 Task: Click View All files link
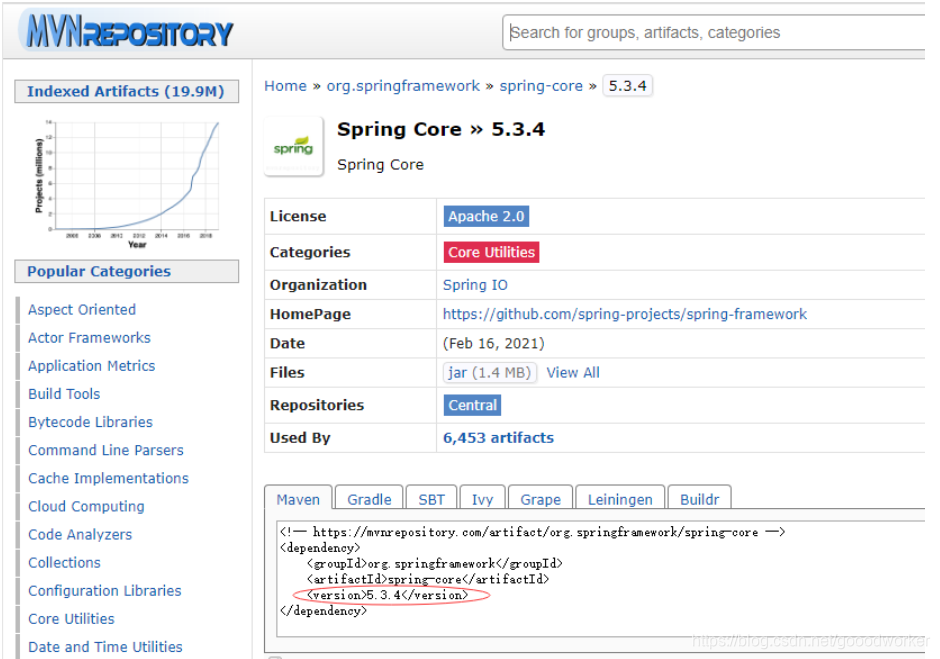[x=573, y=373]
